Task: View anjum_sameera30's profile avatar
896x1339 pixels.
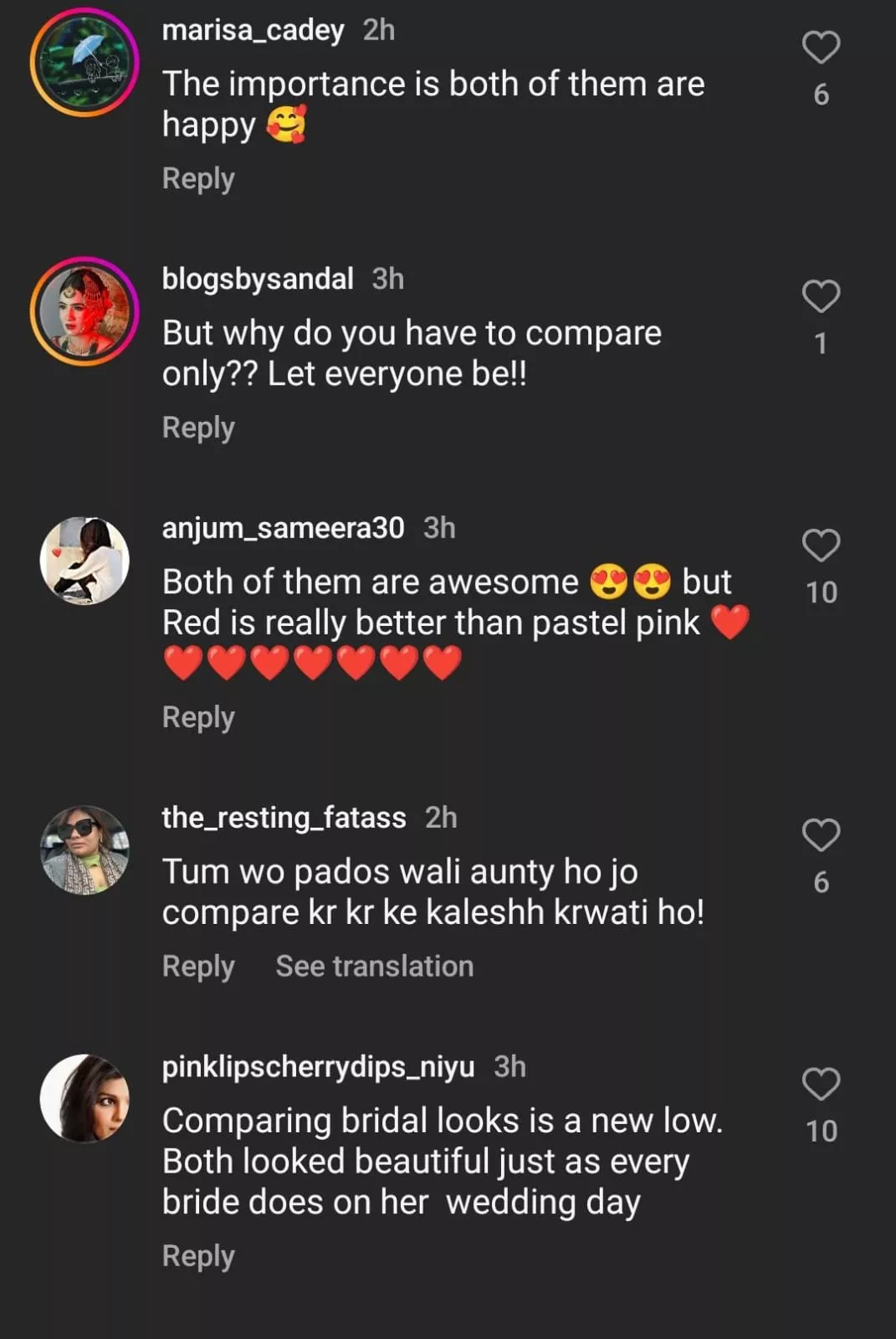Action: (84, 560)
